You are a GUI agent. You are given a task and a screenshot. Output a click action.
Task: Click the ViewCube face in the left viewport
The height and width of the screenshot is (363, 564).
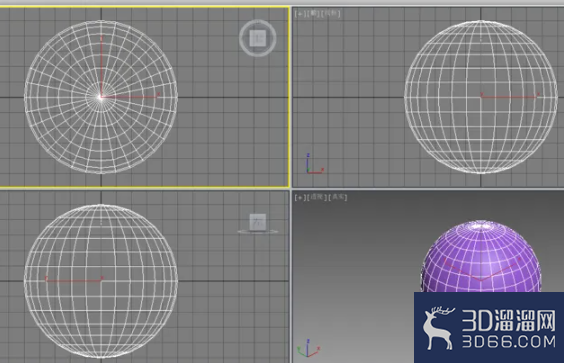tap(258, 222)
